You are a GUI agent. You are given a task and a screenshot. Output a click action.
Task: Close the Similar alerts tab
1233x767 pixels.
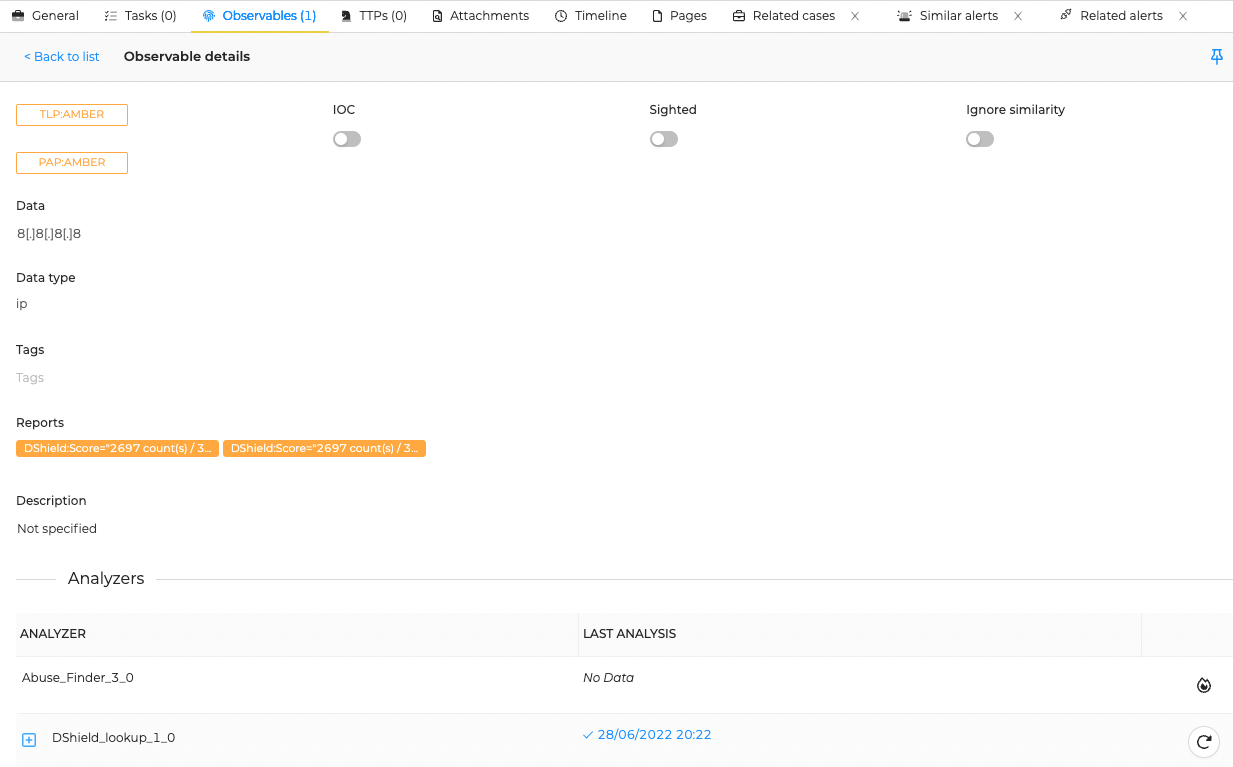tap(1018, 16)
